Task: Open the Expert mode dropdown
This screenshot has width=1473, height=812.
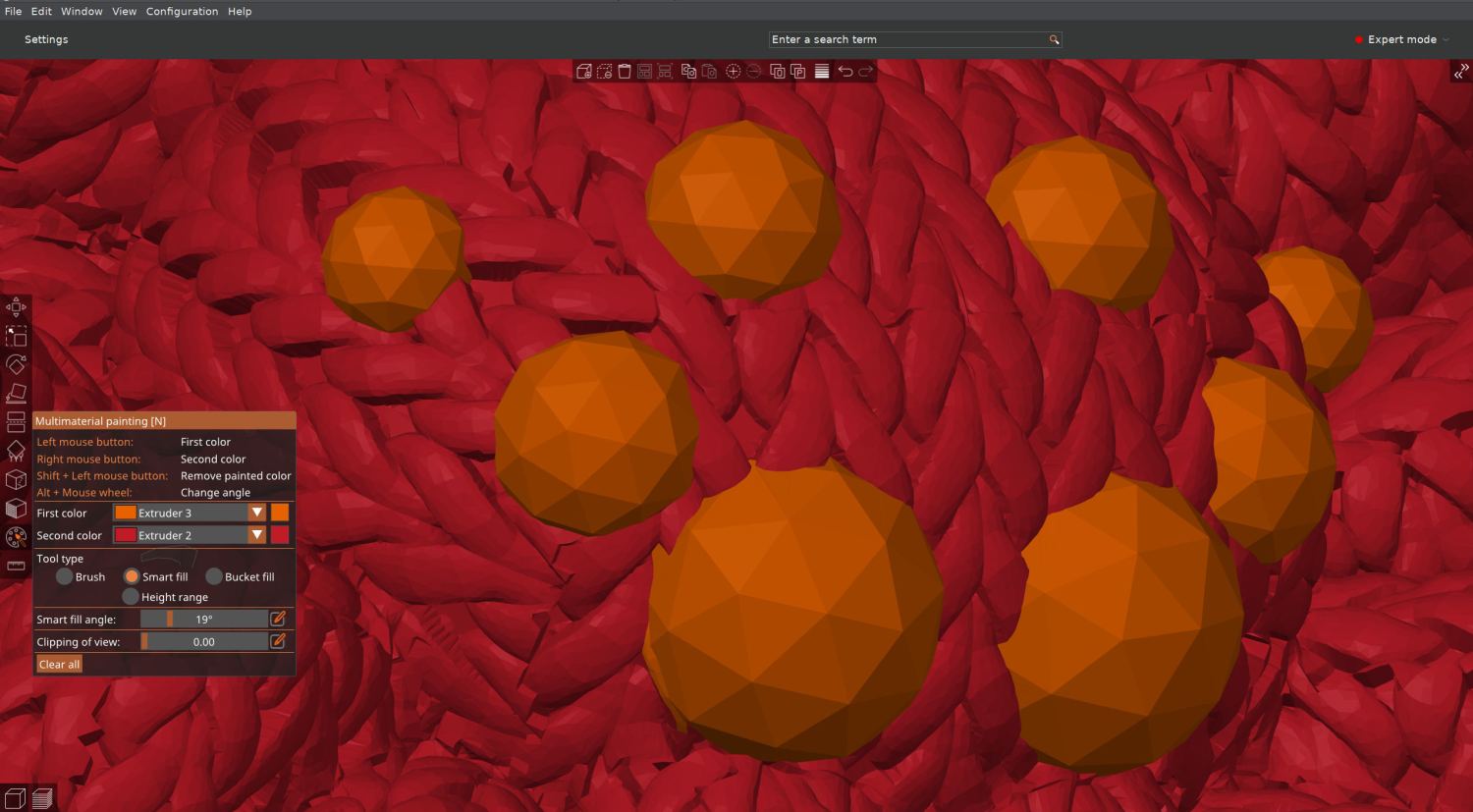Action: (x=1401, y=40)
